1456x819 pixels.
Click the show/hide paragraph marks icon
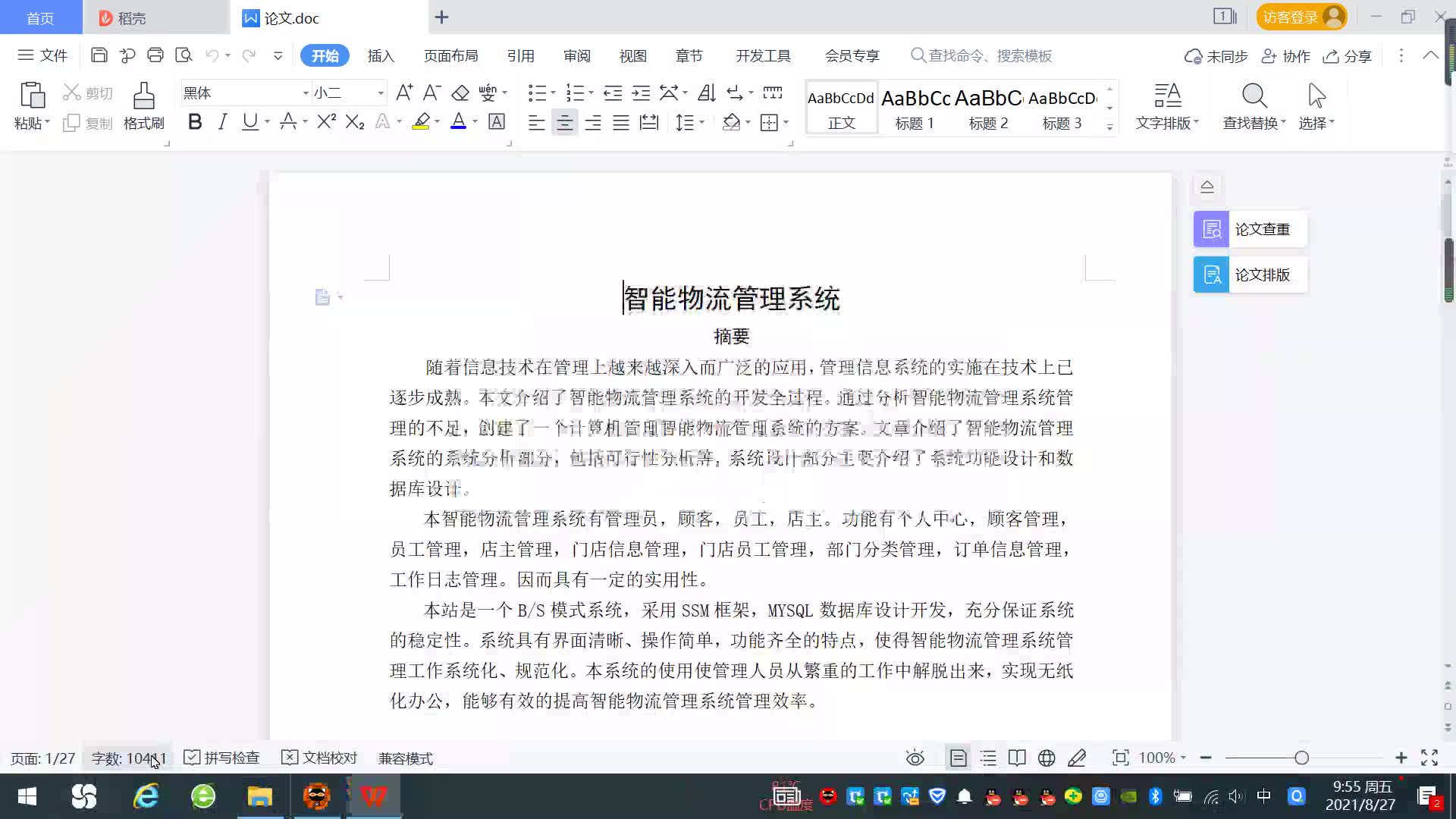tap(735, 93)
